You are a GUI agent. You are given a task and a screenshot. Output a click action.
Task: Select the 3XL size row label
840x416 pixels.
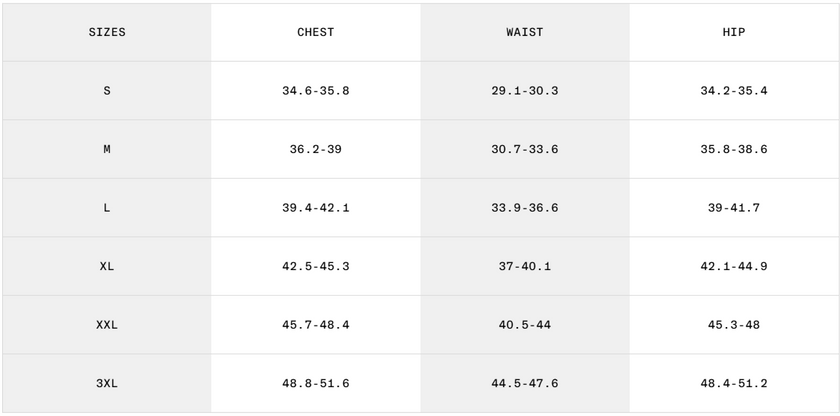click(x=107, y=383)
